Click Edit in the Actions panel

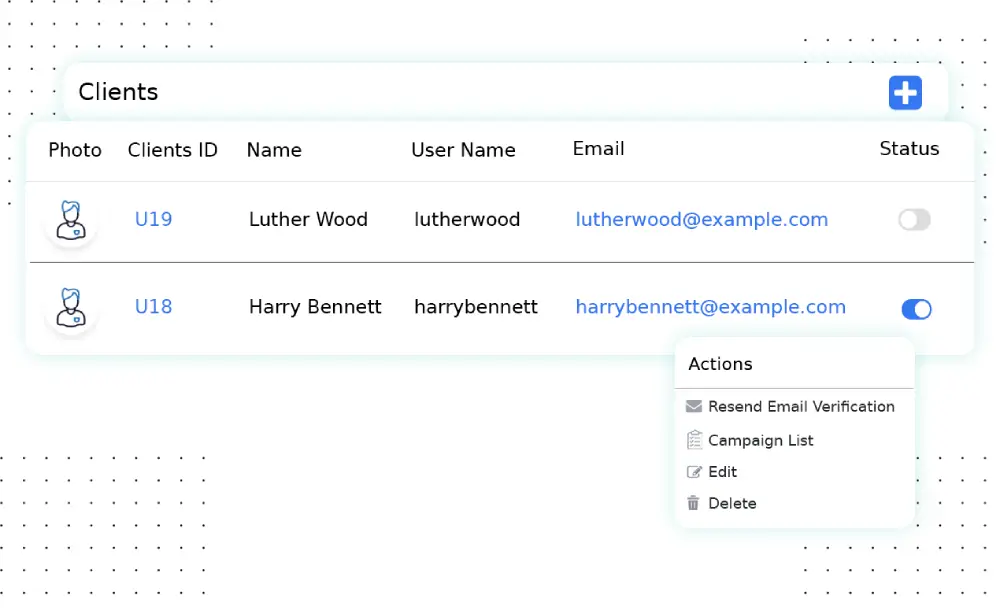pyautogui.click(x=722, y=471)
